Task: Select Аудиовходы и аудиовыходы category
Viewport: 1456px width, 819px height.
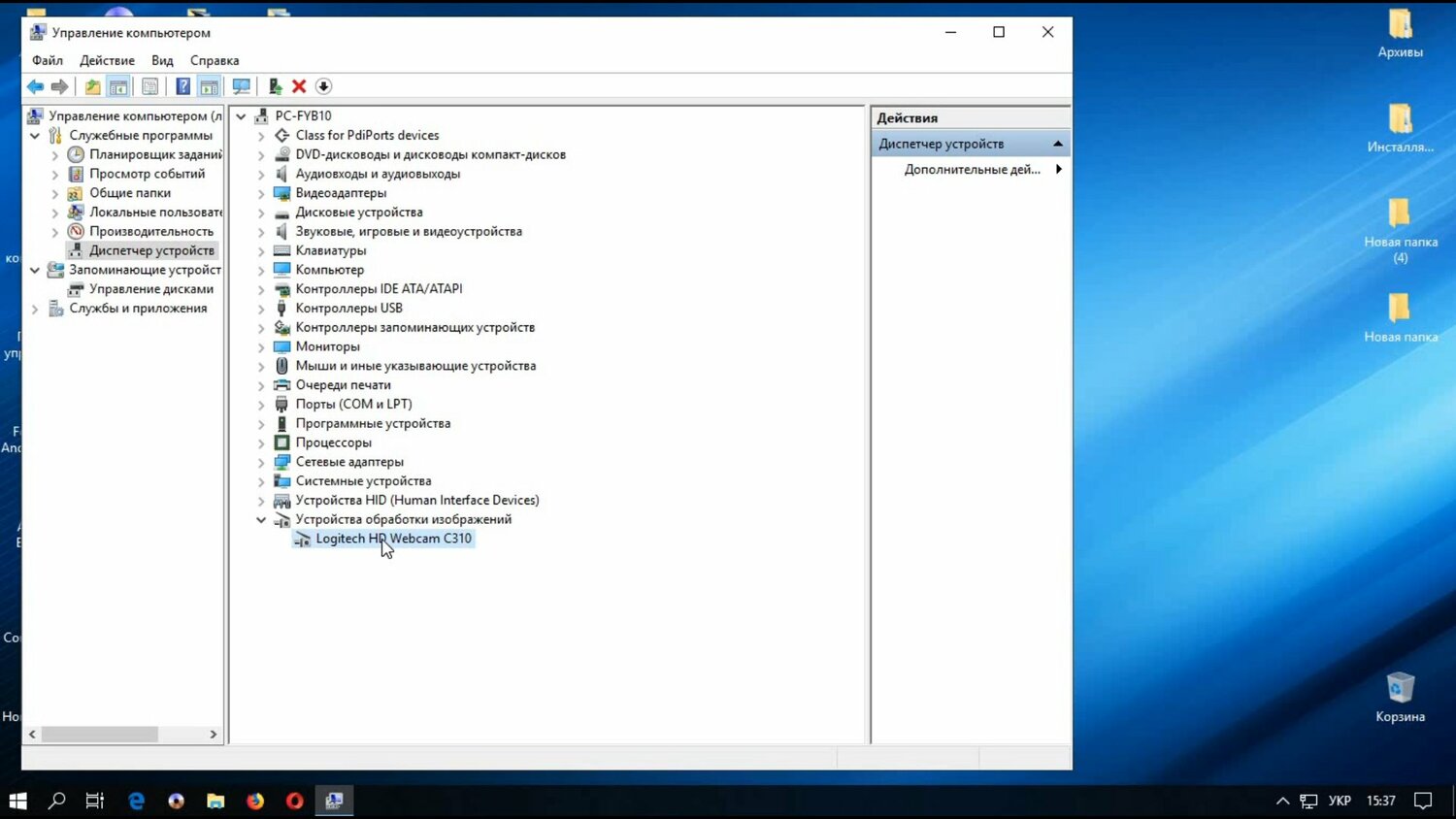Action: pyautogui.click(x=378, y=174)
